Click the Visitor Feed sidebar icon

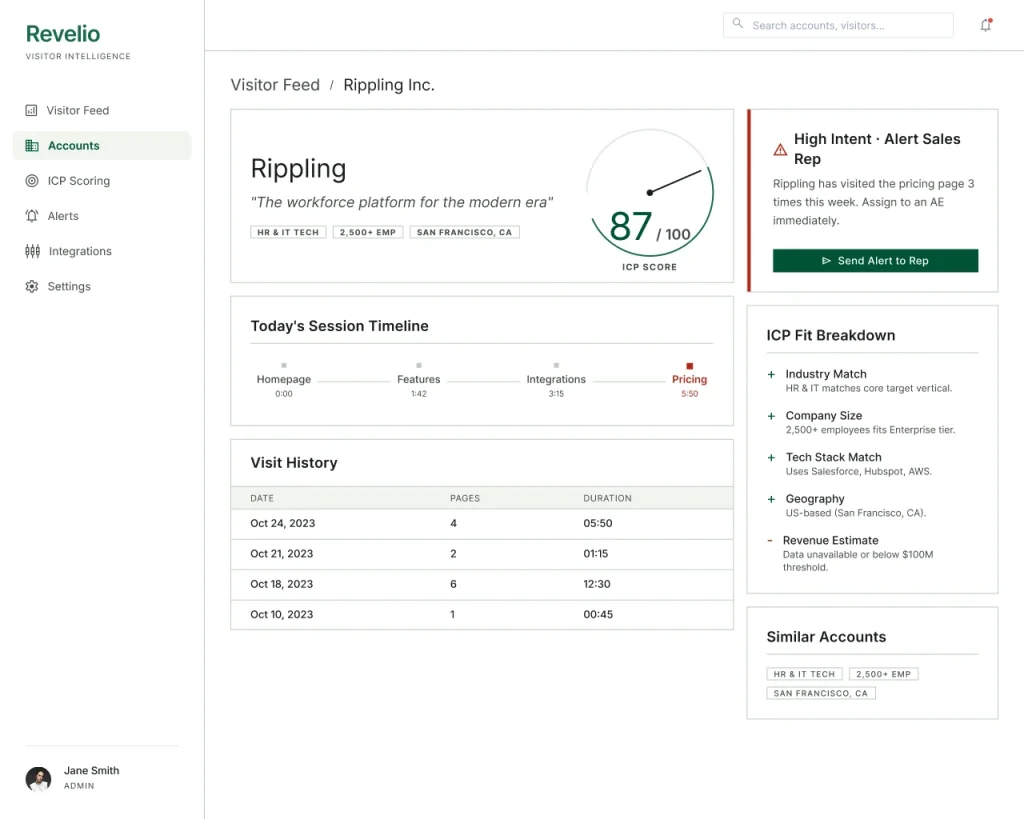coord(31,110)
